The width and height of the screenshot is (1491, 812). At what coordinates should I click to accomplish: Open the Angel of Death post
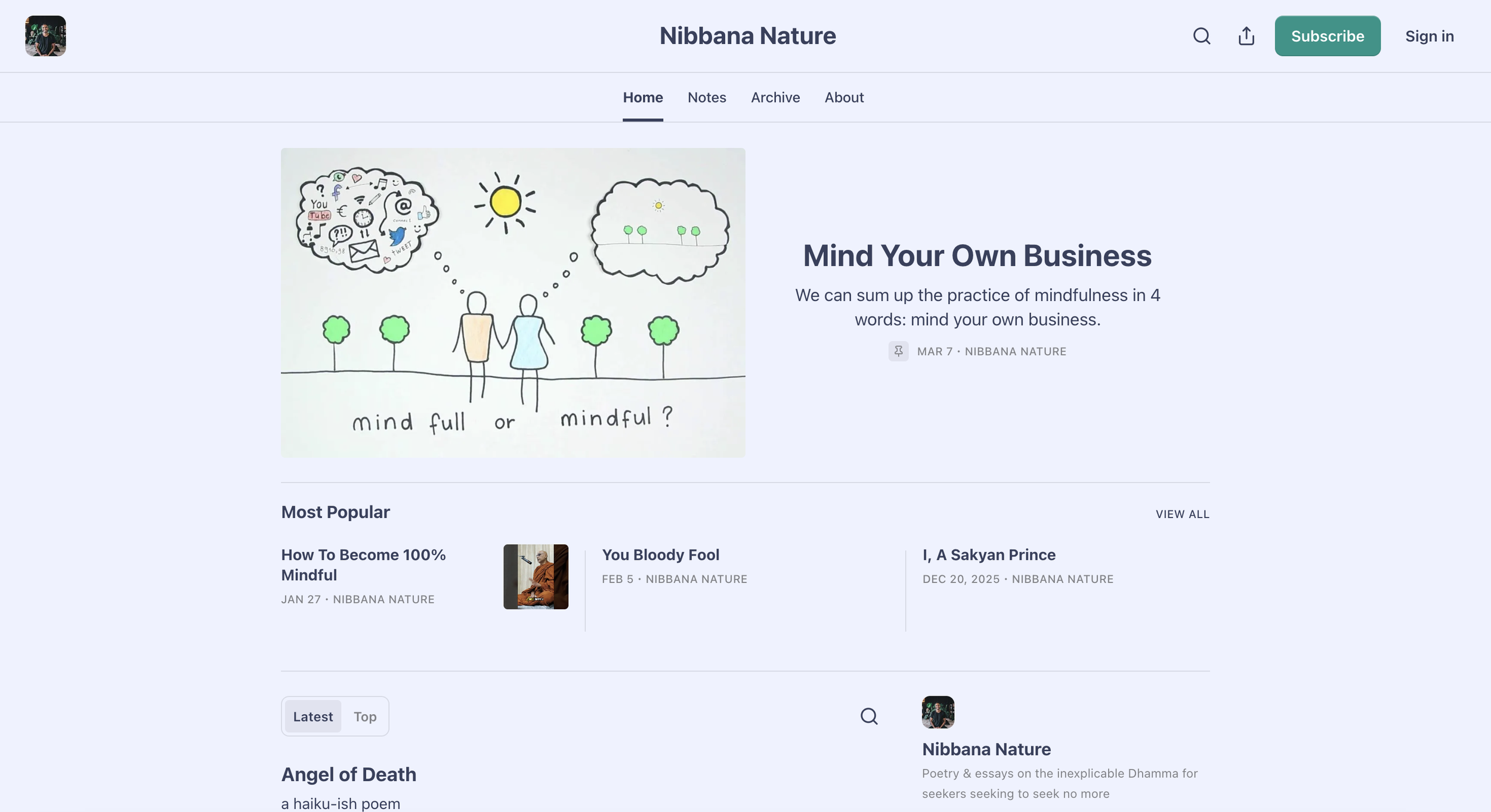pos(348,774)
